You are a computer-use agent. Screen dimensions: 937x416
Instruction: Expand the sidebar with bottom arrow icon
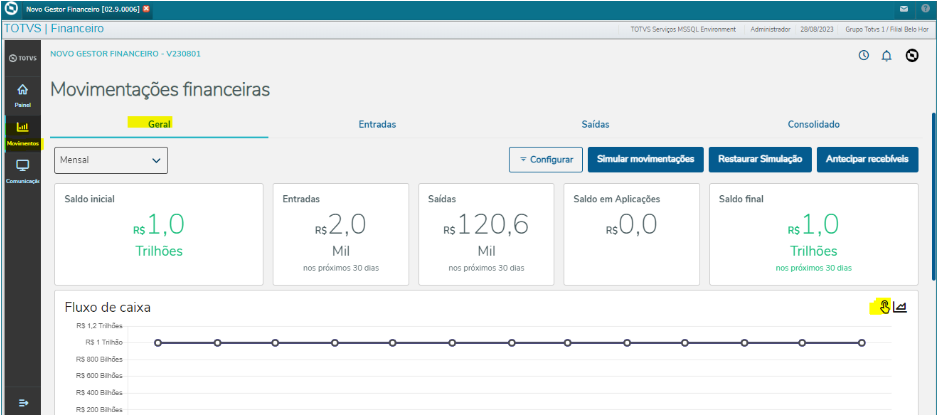pyautogui.click(x=23, y=403)
